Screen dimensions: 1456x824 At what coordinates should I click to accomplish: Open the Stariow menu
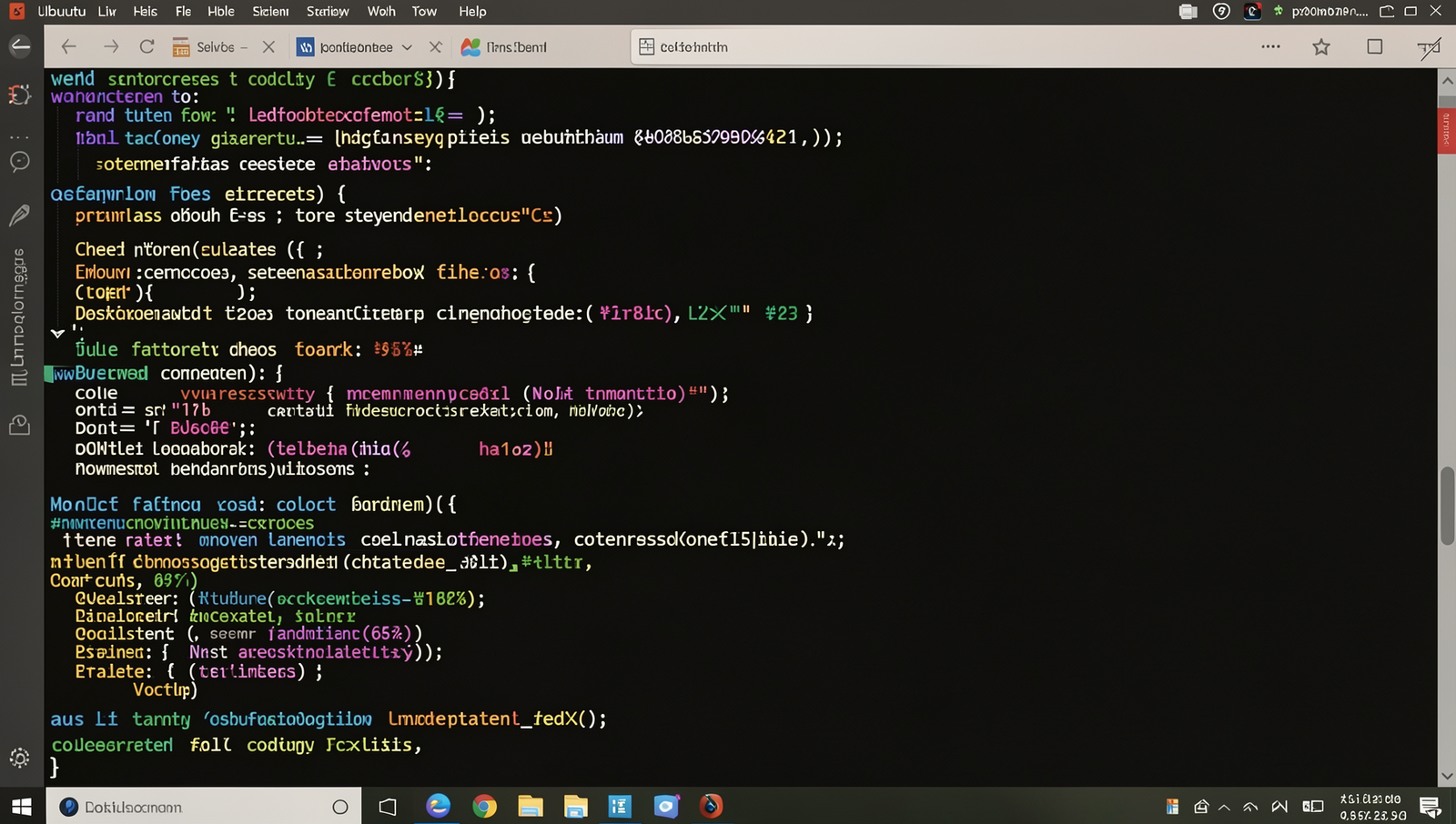pos(328,11)
